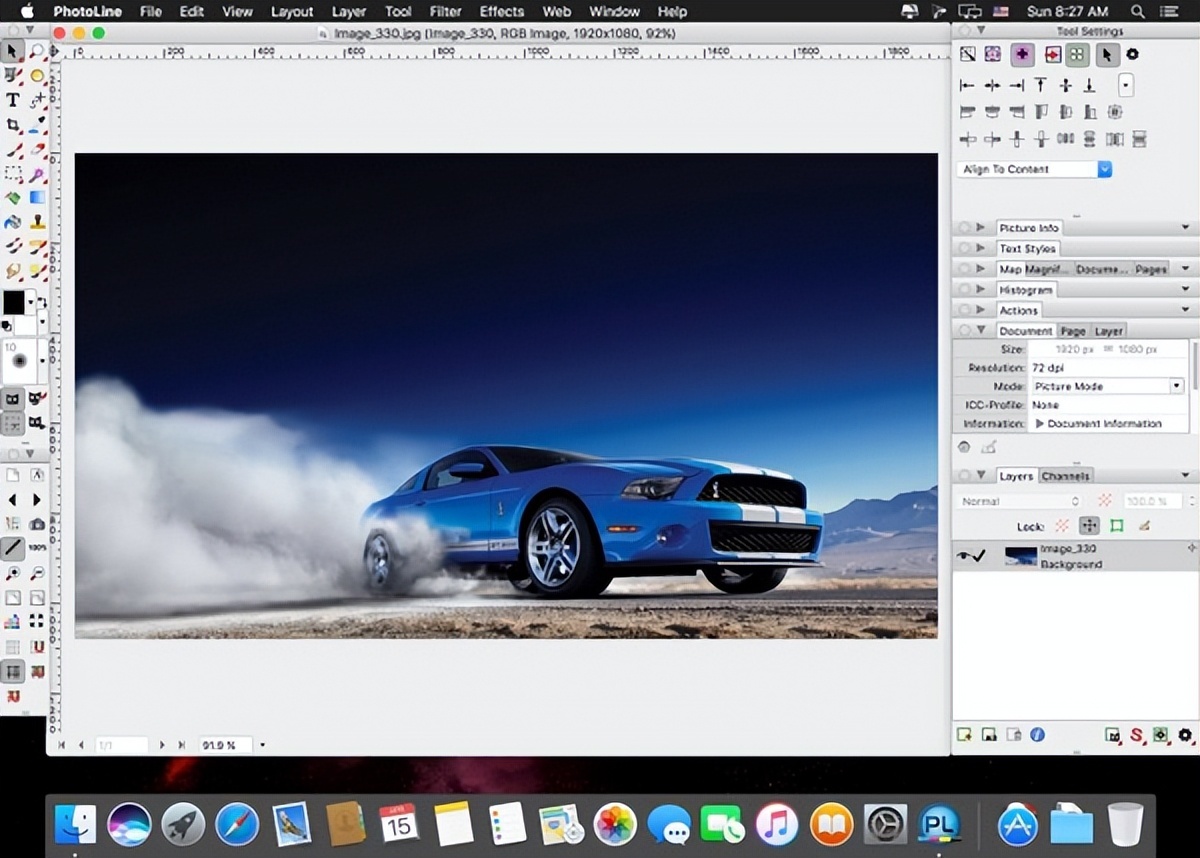Click the New Layer icon in Layers panel
The width and height of the screenshot is (1200, 858).
click(963, 734)
